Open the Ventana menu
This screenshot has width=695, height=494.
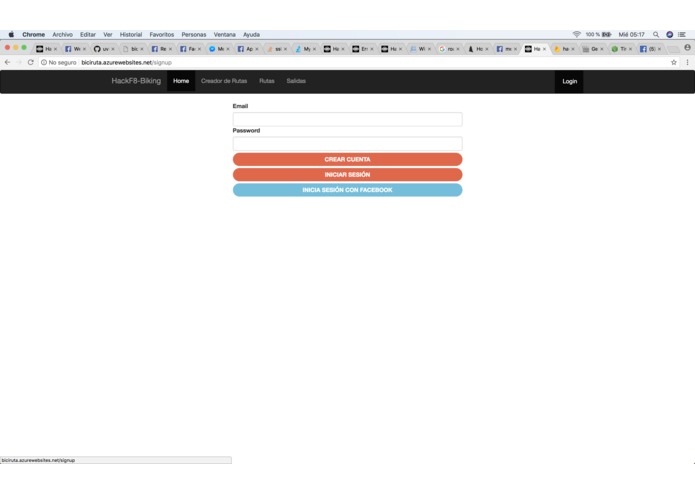tap(225, 35)
